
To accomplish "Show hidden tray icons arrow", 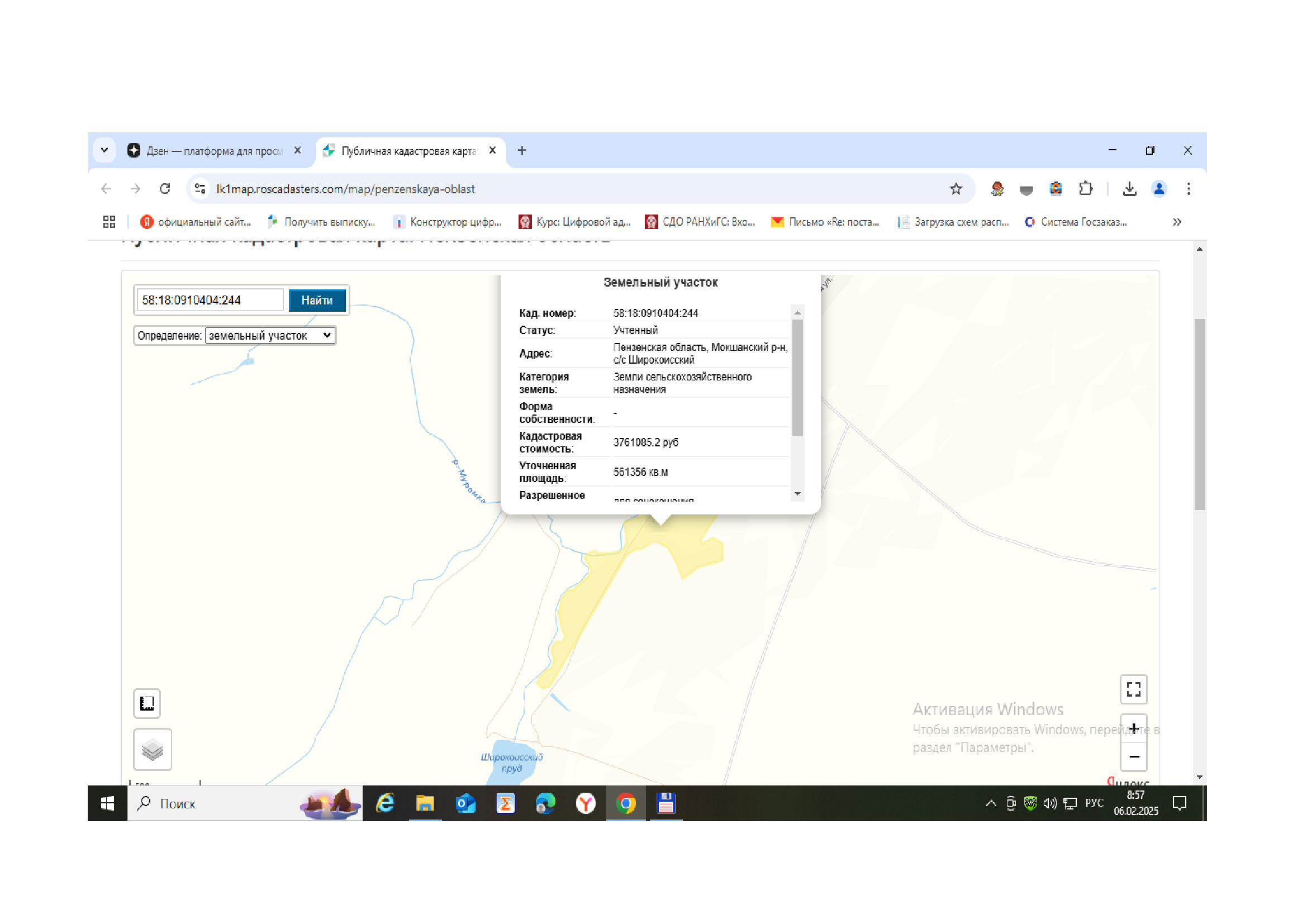I will (x=991, y=803).
